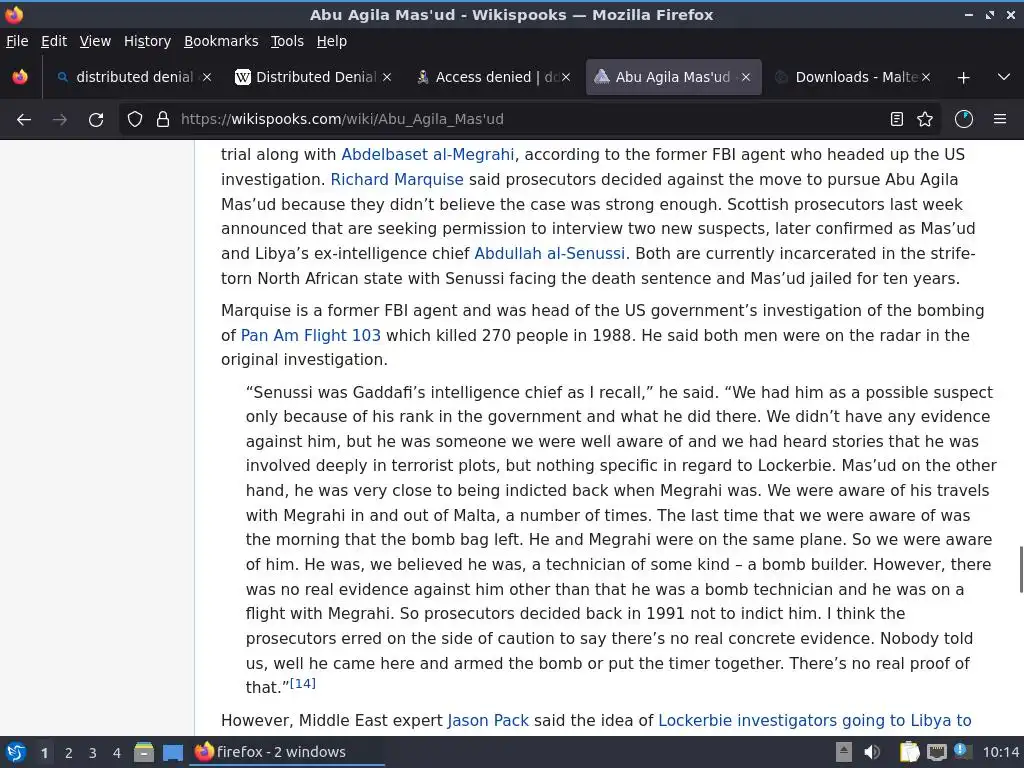Go back to the previous page
1024x768 pixels.
click(24, 120)
